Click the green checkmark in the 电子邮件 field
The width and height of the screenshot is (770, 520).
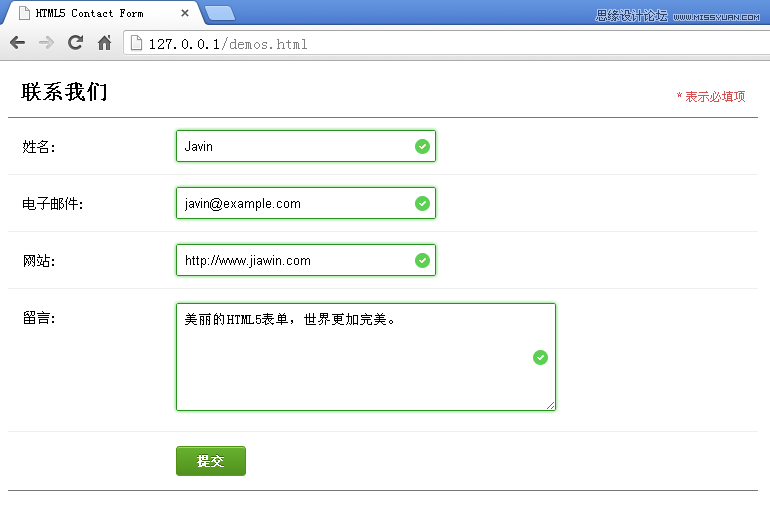(422, 203)
